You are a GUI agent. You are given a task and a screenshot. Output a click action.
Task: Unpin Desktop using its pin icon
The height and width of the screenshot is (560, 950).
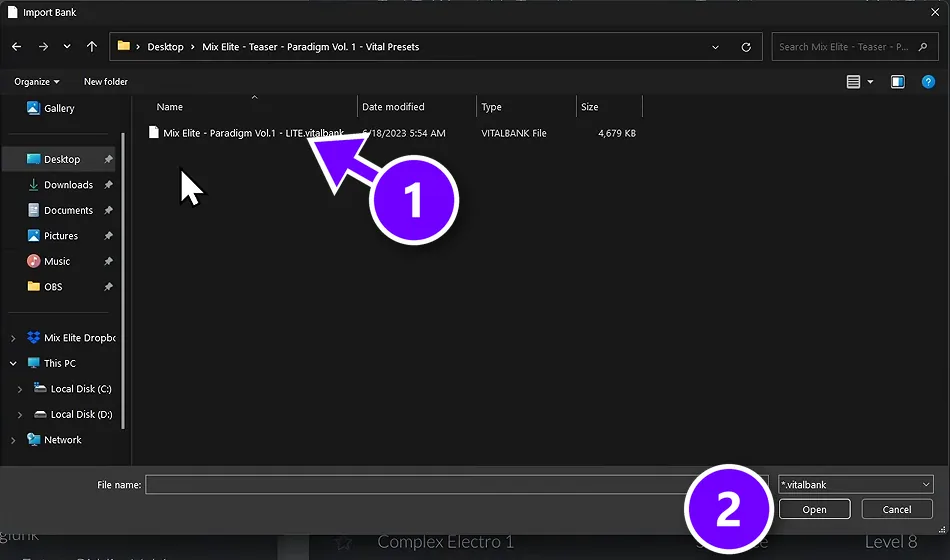click(108, 159)
